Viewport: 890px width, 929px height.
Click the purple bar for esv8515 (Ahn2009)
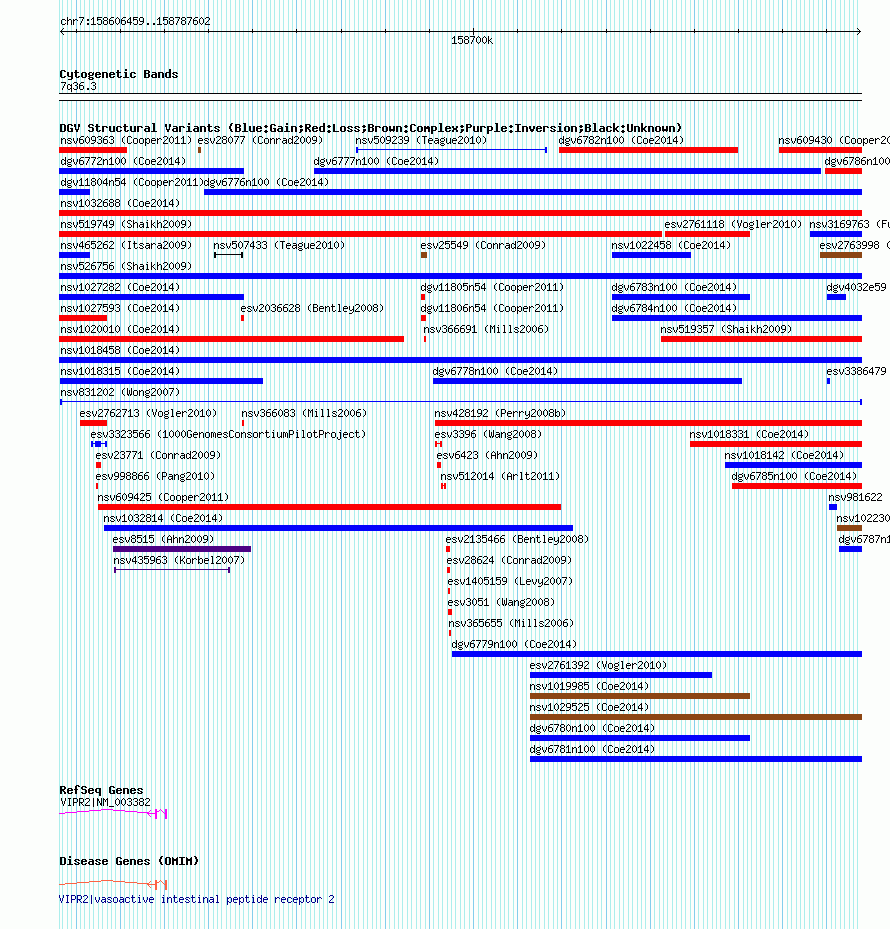pos(182,549)
